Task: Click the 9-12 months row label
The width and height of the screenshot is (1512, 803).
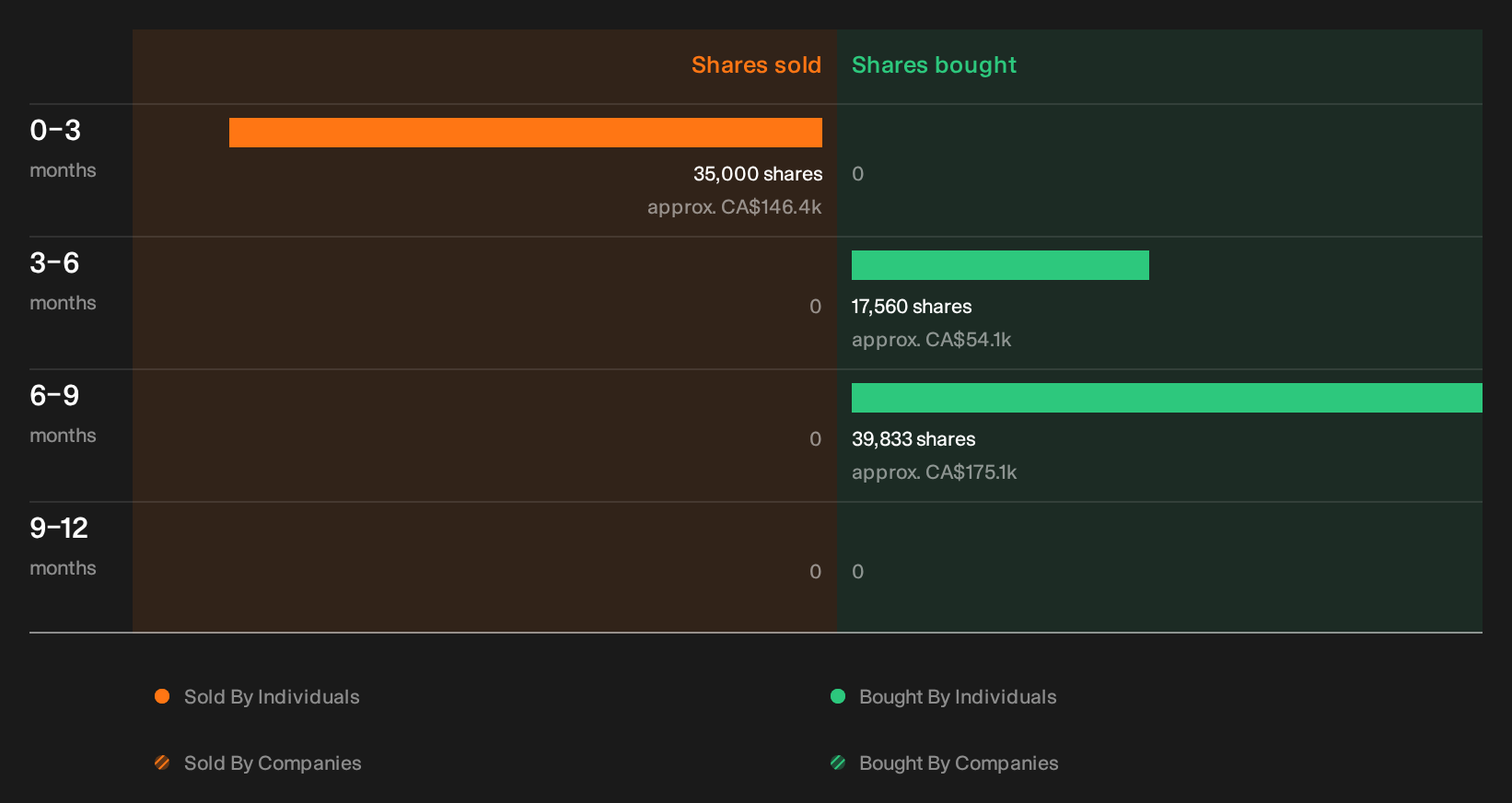Action: (63, 545)
